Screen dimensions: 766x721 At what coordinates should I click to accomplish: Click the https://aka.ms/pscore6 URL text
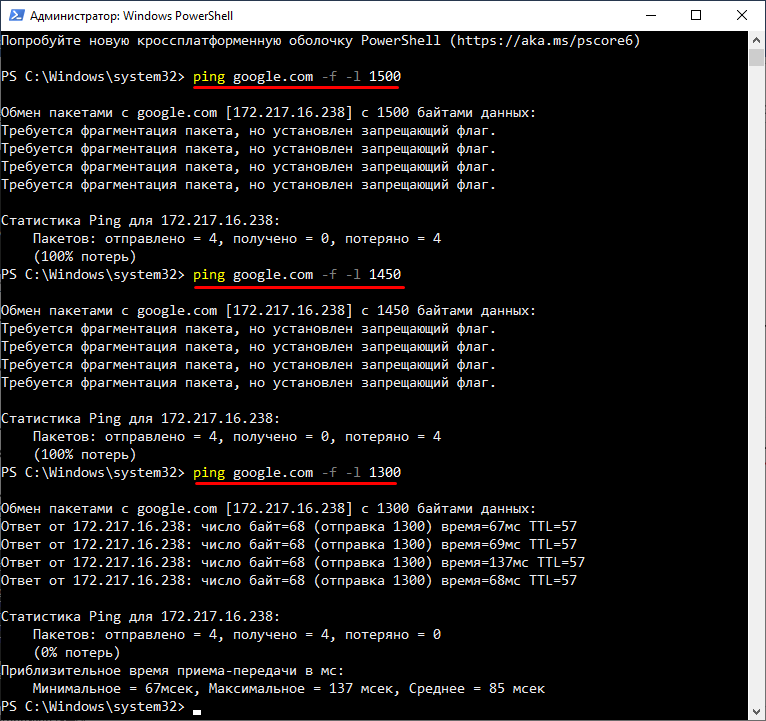click(544, 41)
